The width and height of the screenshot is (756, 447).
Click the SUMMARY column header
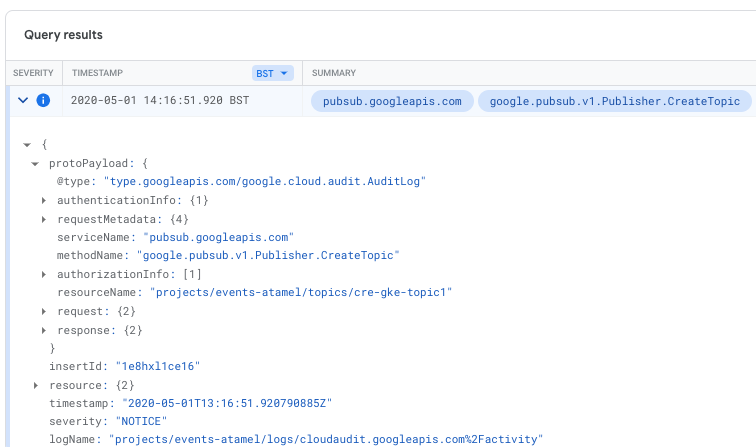point(334,73)
